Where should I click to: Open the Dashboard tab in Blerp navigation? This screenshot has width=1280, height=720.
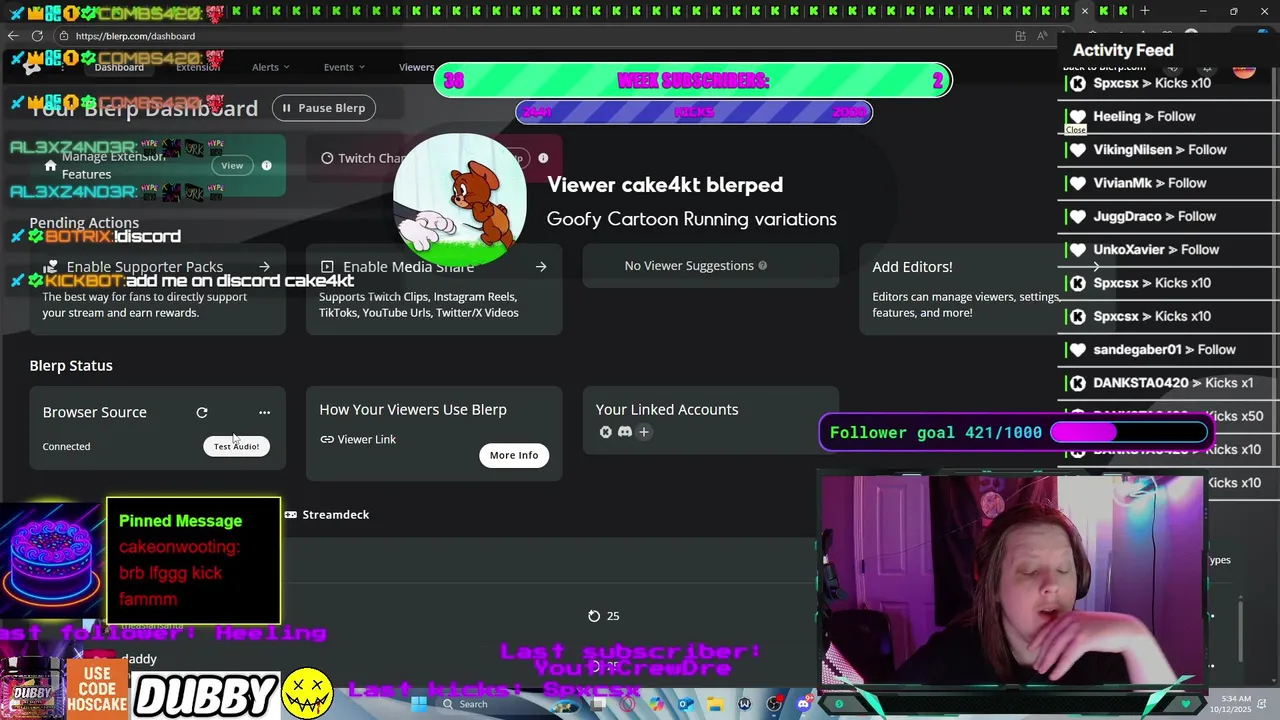(x=119, y=67)
